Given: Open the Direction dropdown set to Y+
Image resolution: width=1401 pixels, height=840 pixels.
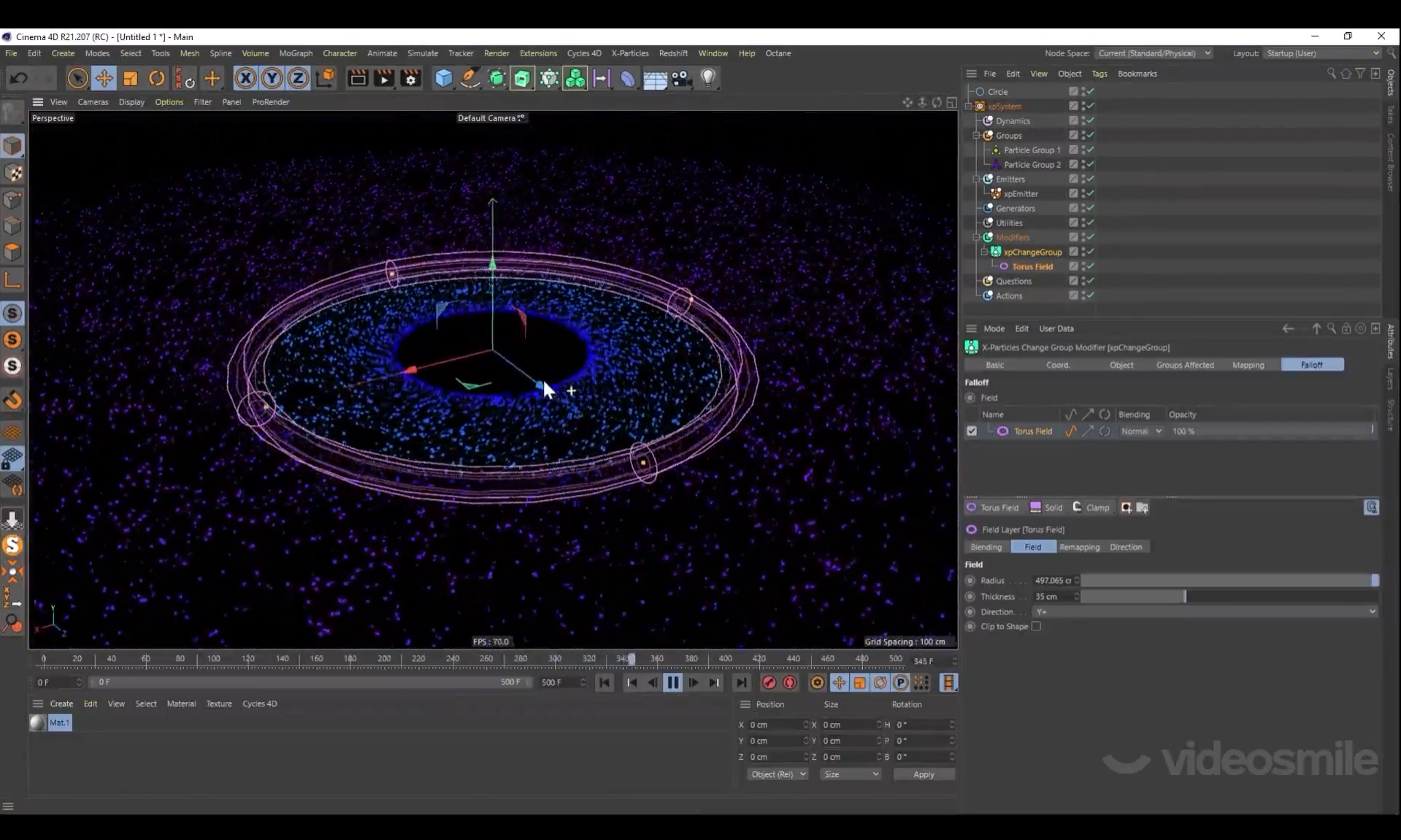Looking at the screenshot, I should (1205, 612).
